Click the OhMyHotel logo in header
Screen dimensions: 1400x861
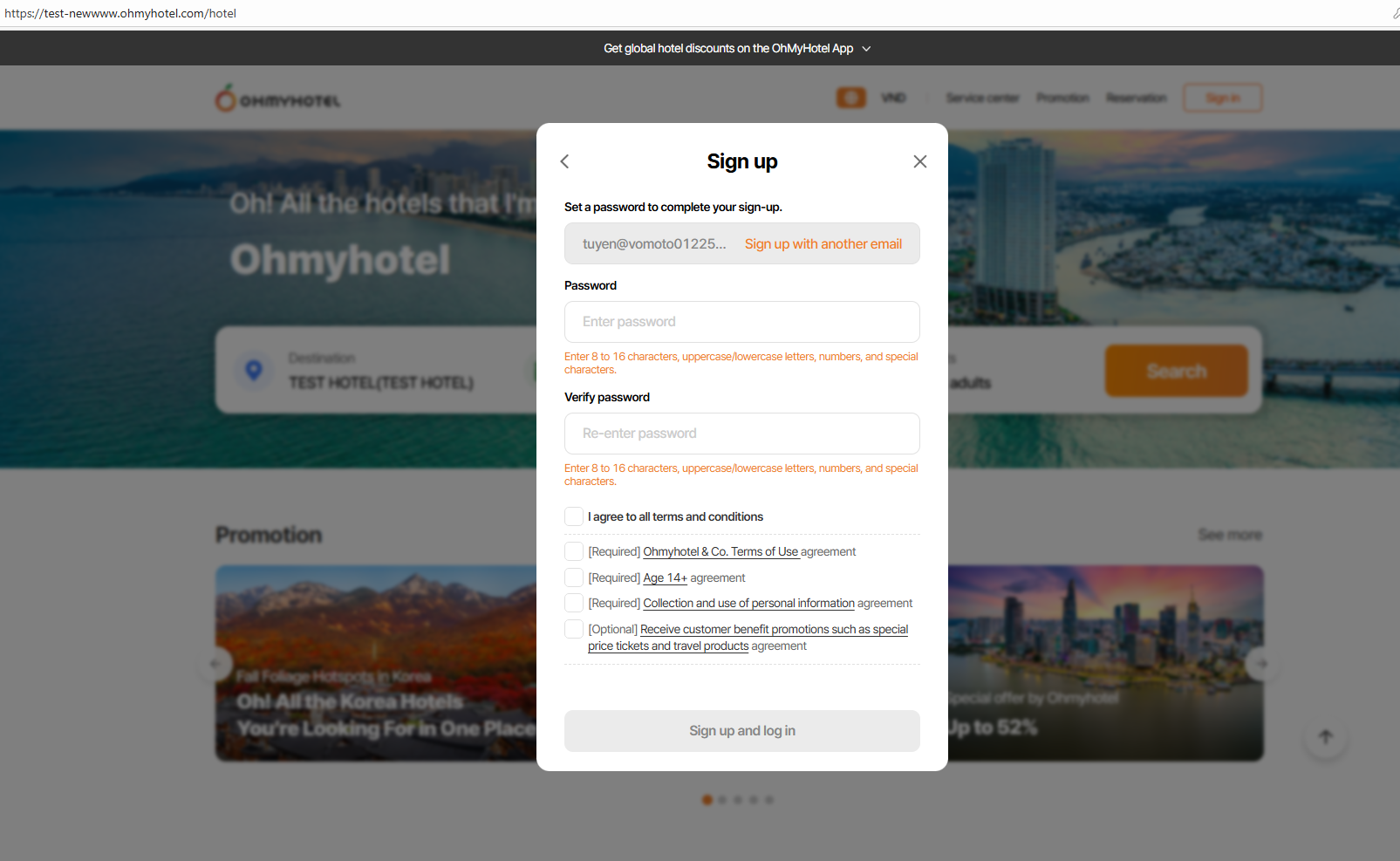278,99
